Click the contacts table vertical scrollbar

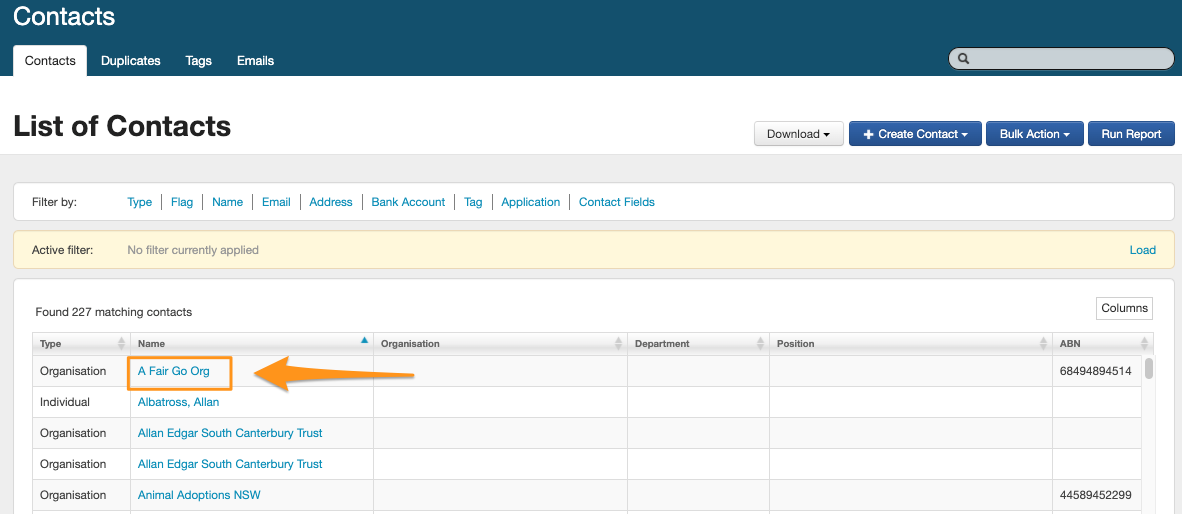[x=1149, y=369]
